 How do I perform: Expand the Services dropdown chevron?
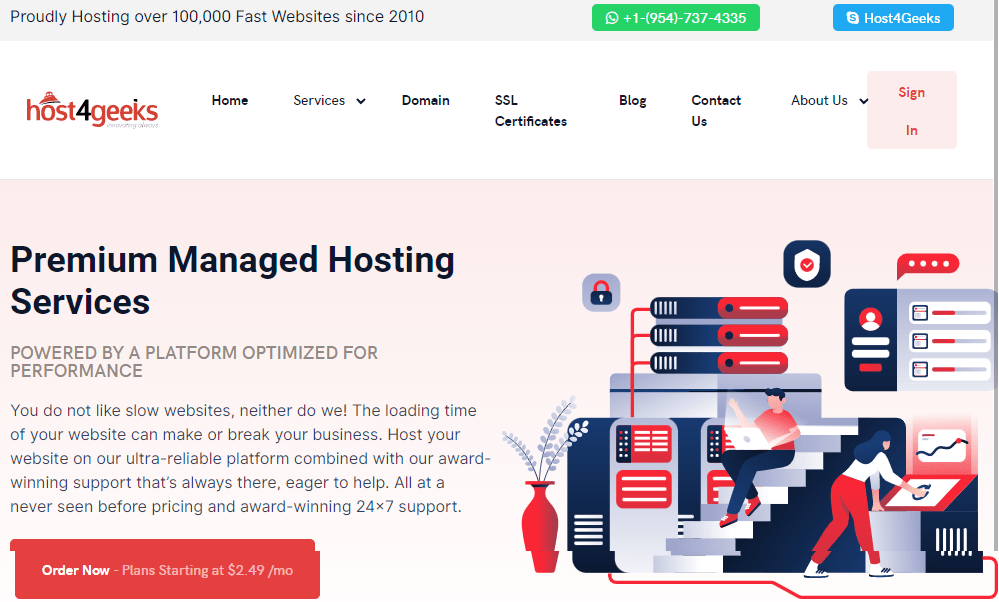tap(361, 101)
